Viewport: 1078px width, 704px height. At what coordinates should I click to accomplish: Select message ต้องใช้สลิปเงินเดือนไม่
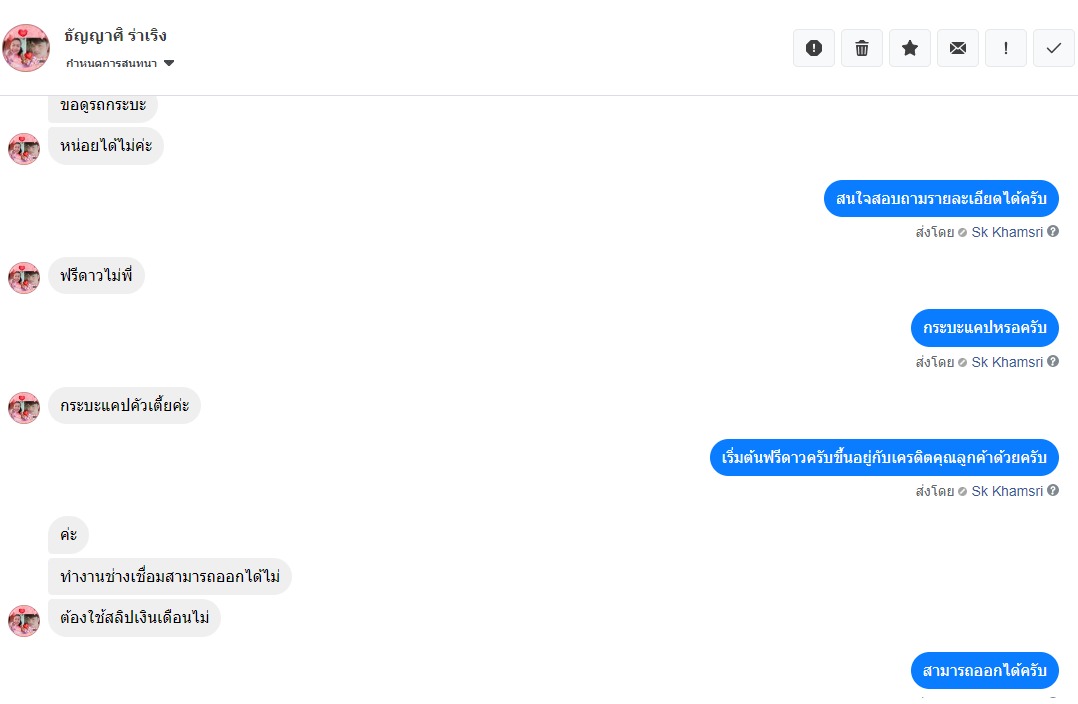[134, 618]
